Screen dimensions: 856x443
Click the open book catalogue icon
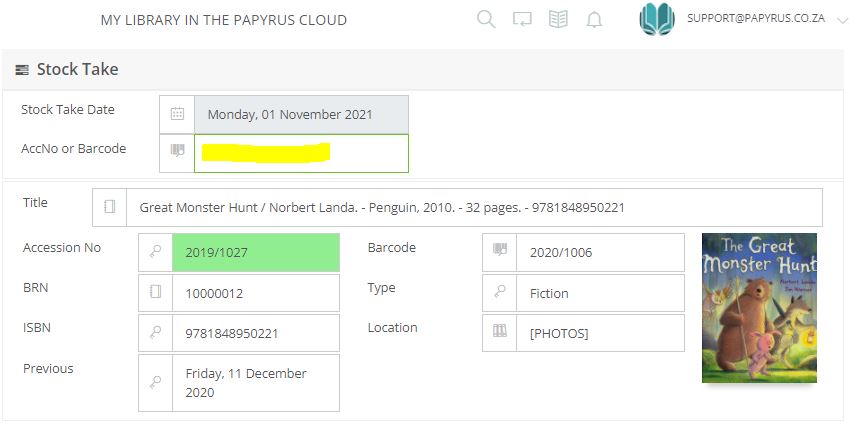pyautogui.click(x=558, y=20)
